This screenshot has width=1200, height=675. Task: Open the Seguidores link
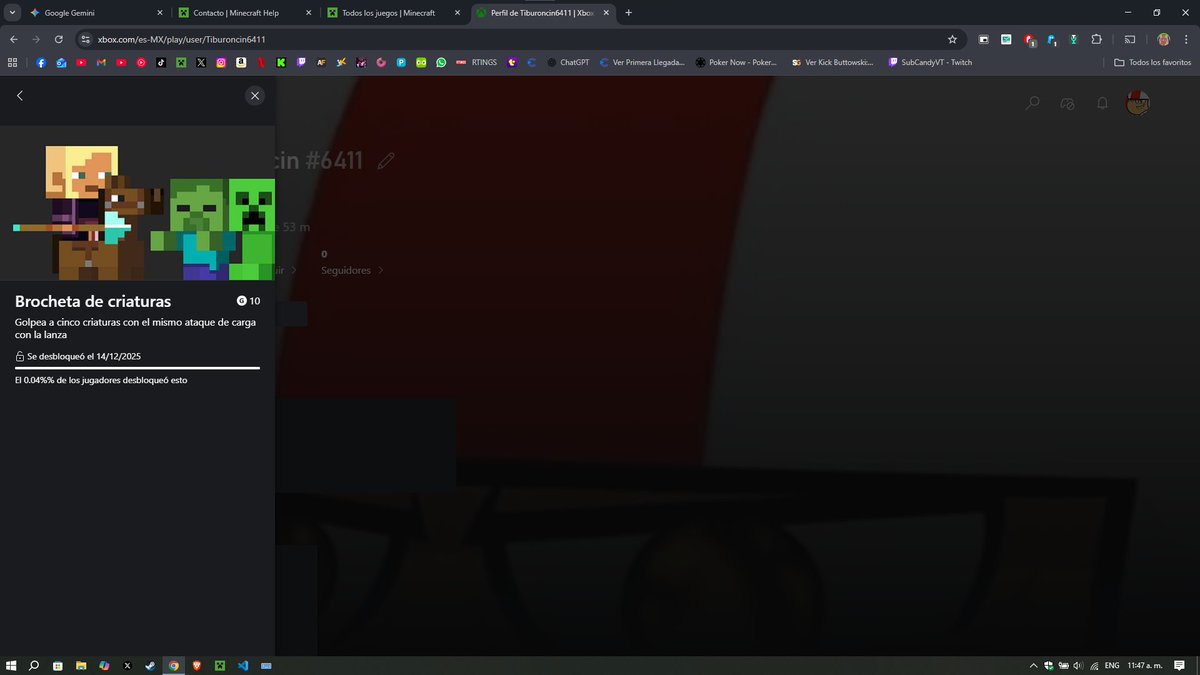(352, 270)
